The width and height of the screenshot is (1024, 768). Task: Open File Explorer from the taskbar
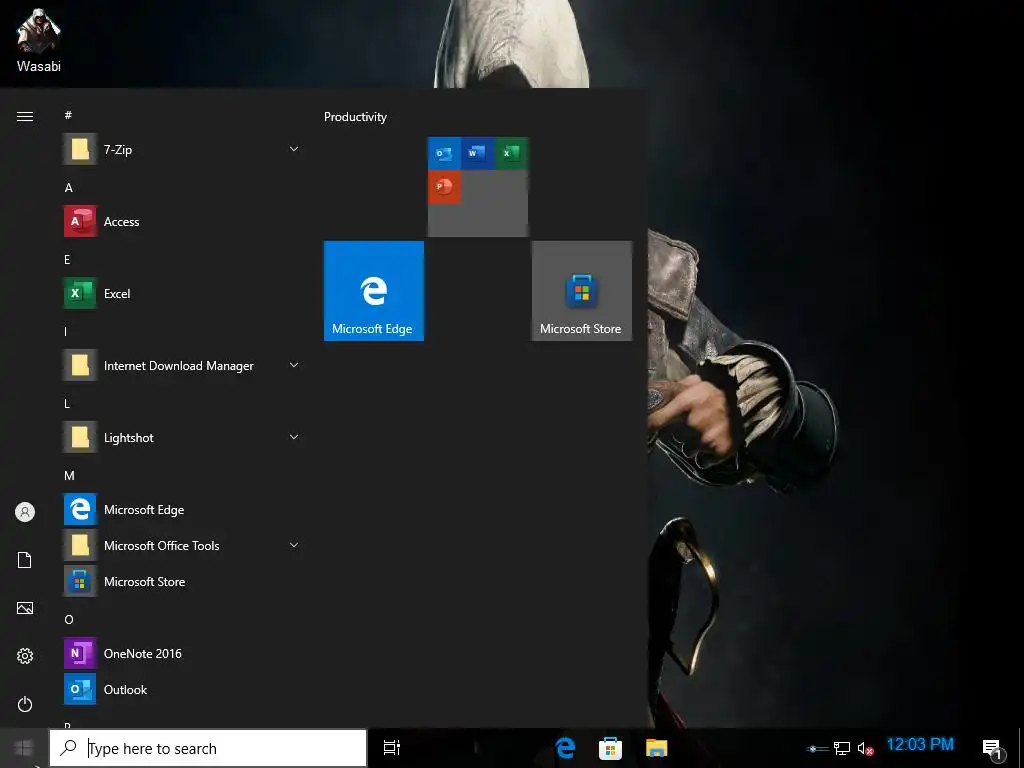pyautogui.click(x=656, y=748)
